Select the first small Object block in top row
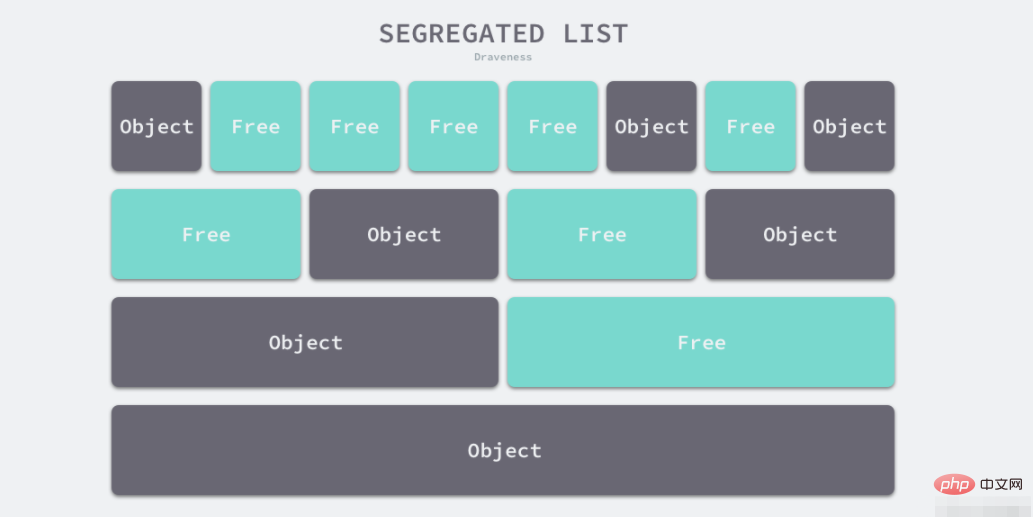1033x517 pixels. click(156, 126)
